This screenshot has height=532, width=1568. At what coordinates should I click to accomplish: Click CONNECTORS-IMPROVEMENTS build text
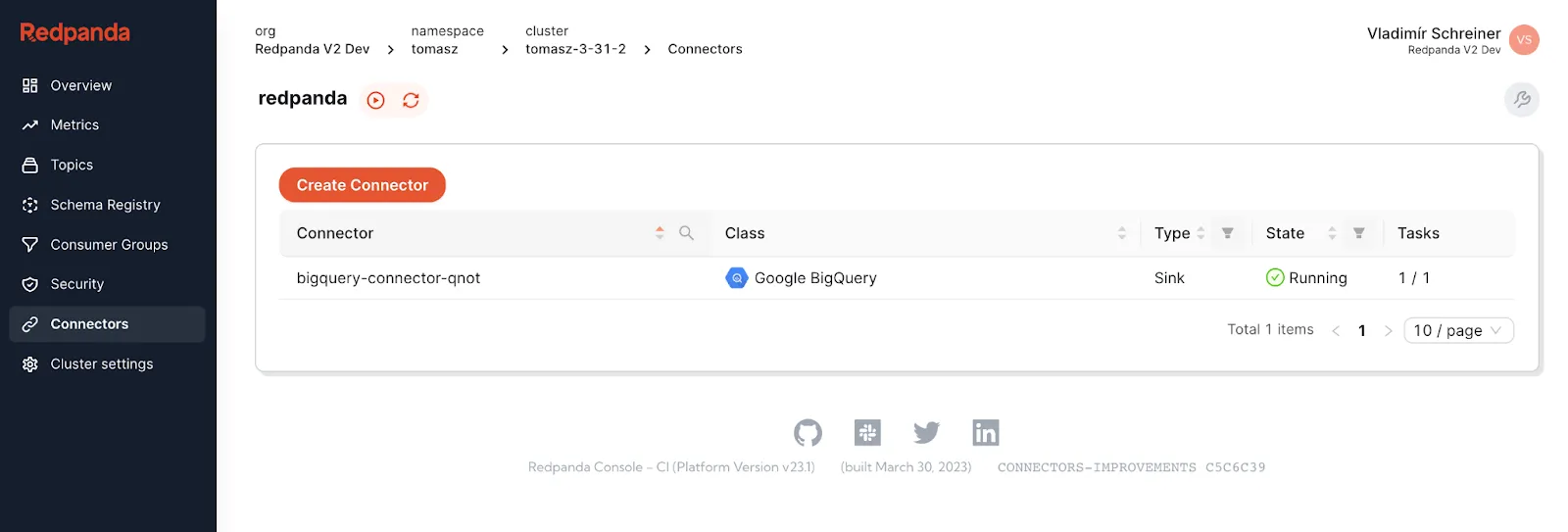(1097, 467)
